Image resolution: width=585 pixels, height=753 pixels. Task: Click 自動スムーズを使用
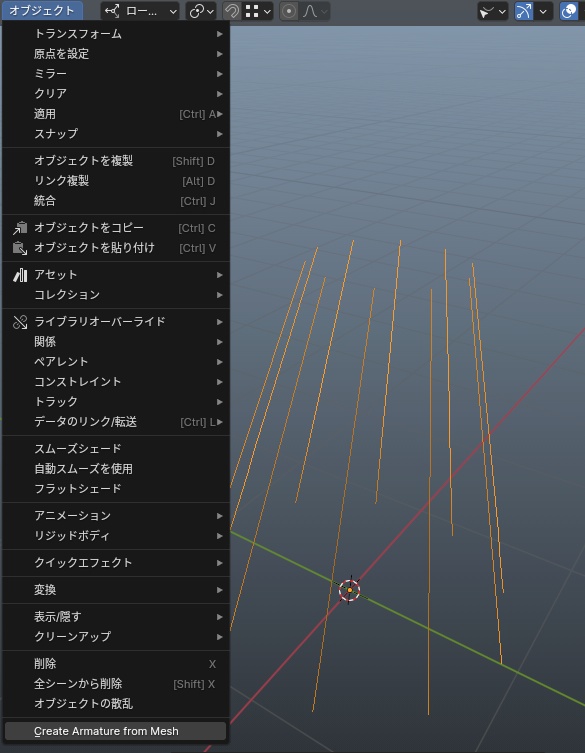(116, 469)
